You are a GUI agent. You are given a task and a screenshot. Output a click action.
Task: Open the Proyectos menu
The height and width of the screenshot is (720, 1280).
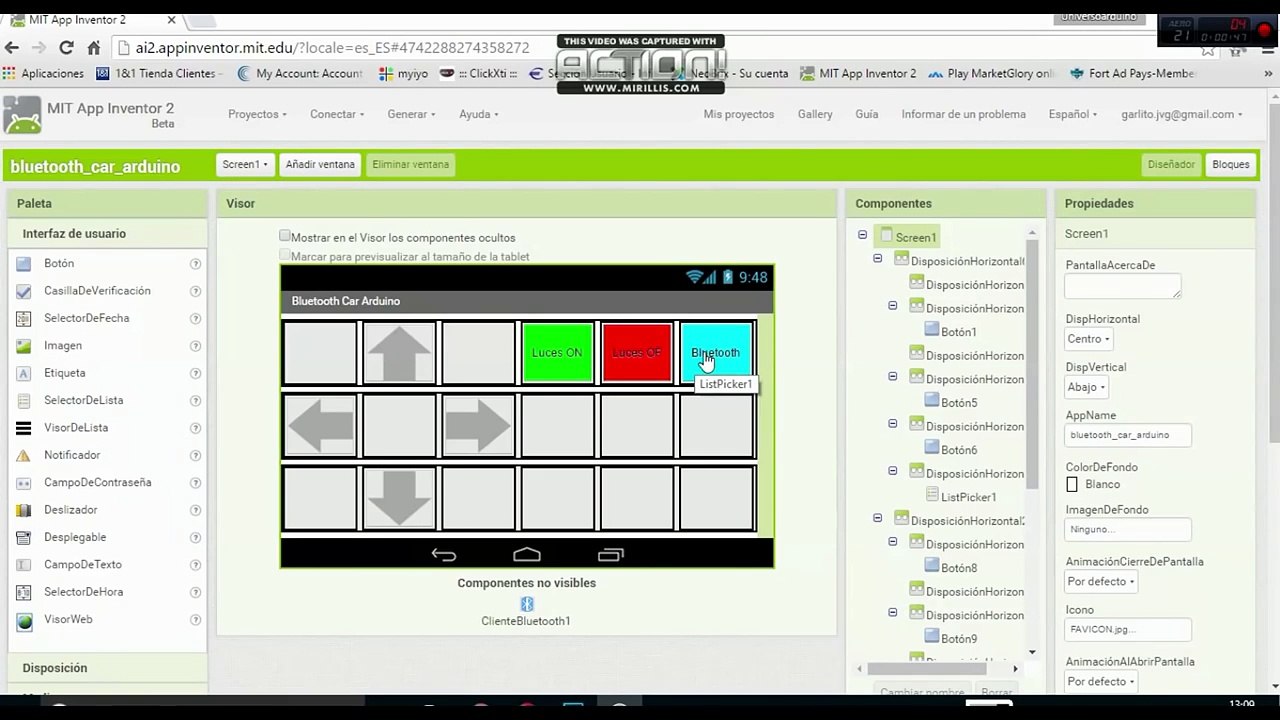(257, 114)
